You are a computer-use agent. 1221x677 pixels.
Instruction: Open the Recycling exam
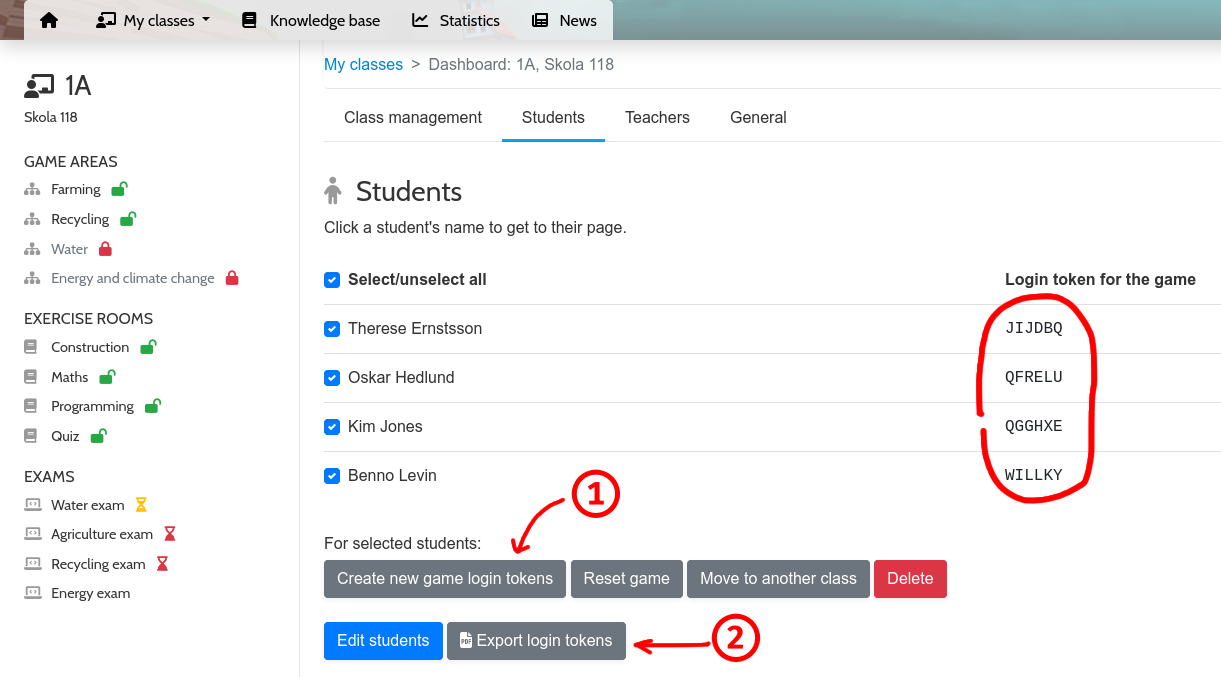click(98, 565)
